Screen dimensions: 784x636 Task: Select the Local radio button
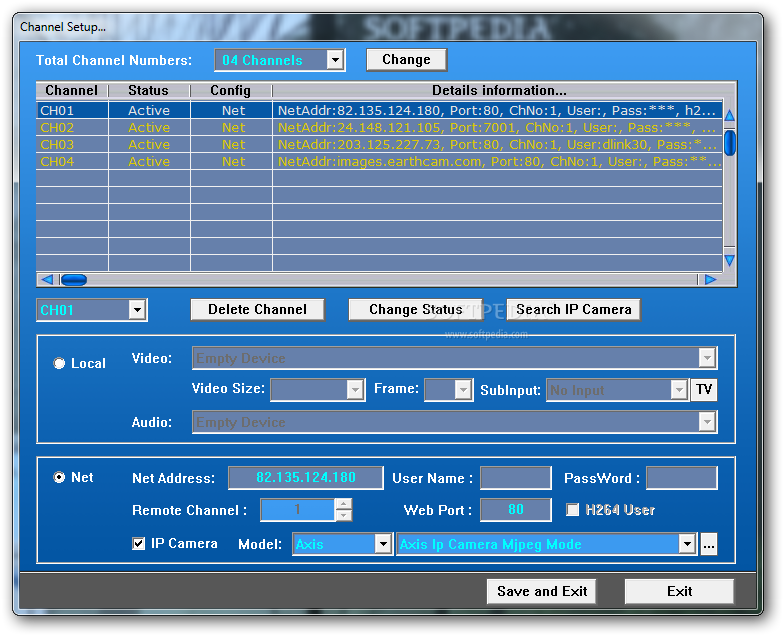[59, 363]
